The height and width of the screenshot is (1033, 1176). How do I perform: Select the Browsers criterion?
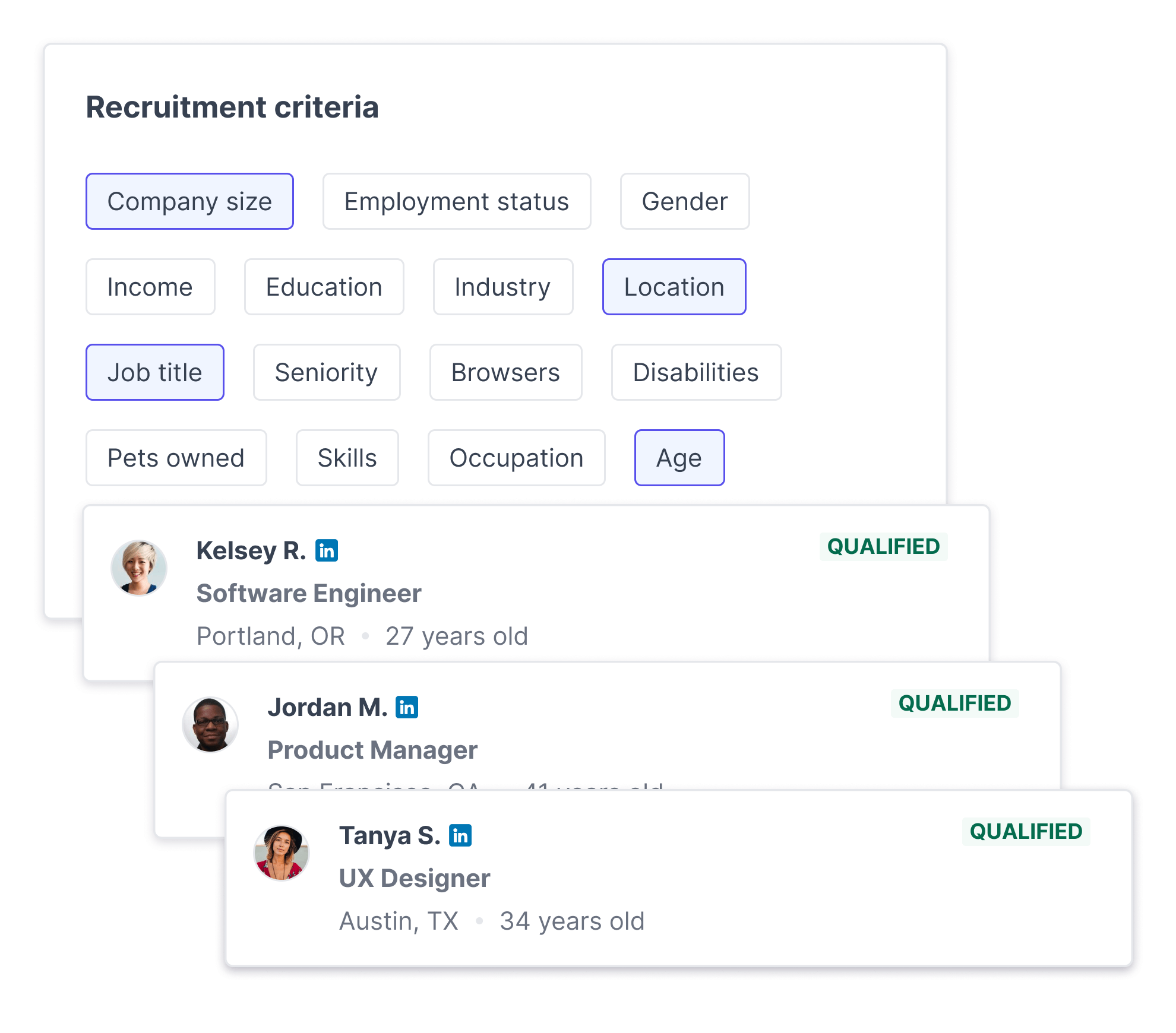click(506, 372)
